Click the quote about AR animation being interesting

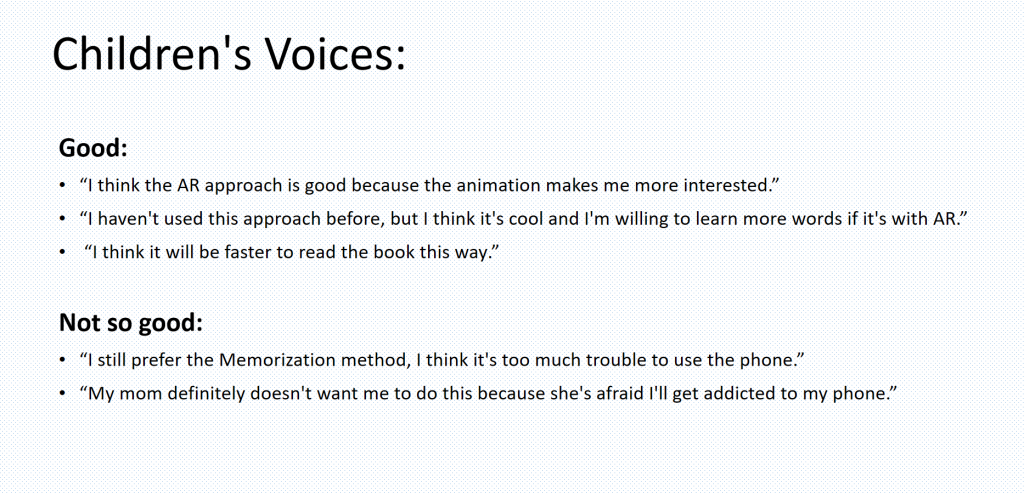point(430,186)
